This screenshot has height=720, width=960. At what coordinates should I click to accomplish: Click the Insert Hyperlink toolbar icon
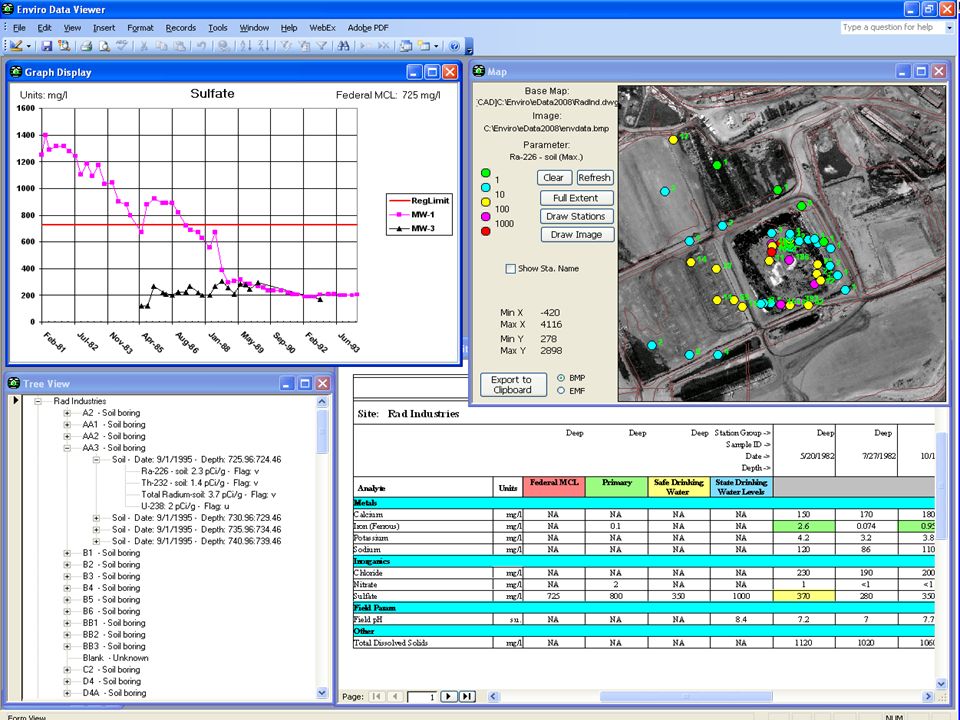click(x=224, y=46)
